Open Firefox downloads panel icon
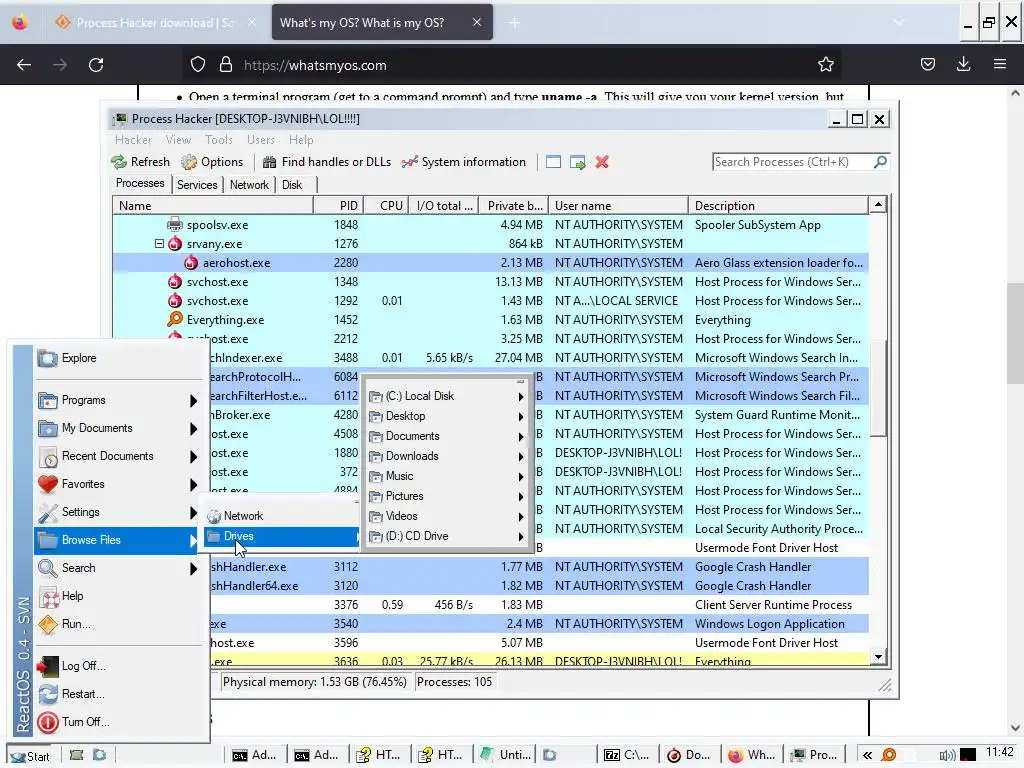Viewport: 1024px width, 768px height. click(x=963, y=64)
